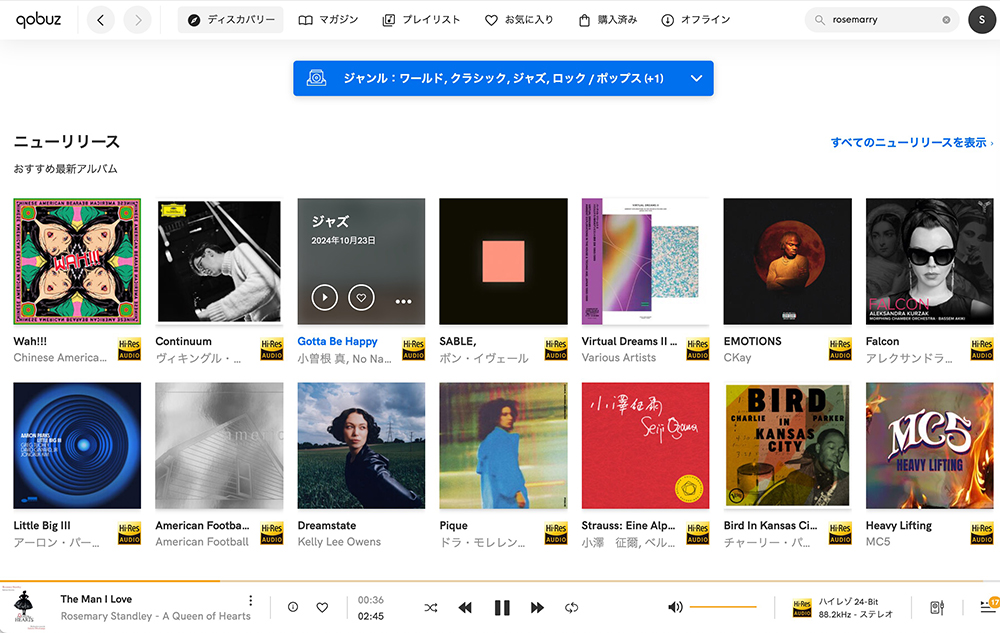
Task: Open the three-dot menu for The Man I Love
Action: pos(251,600)
